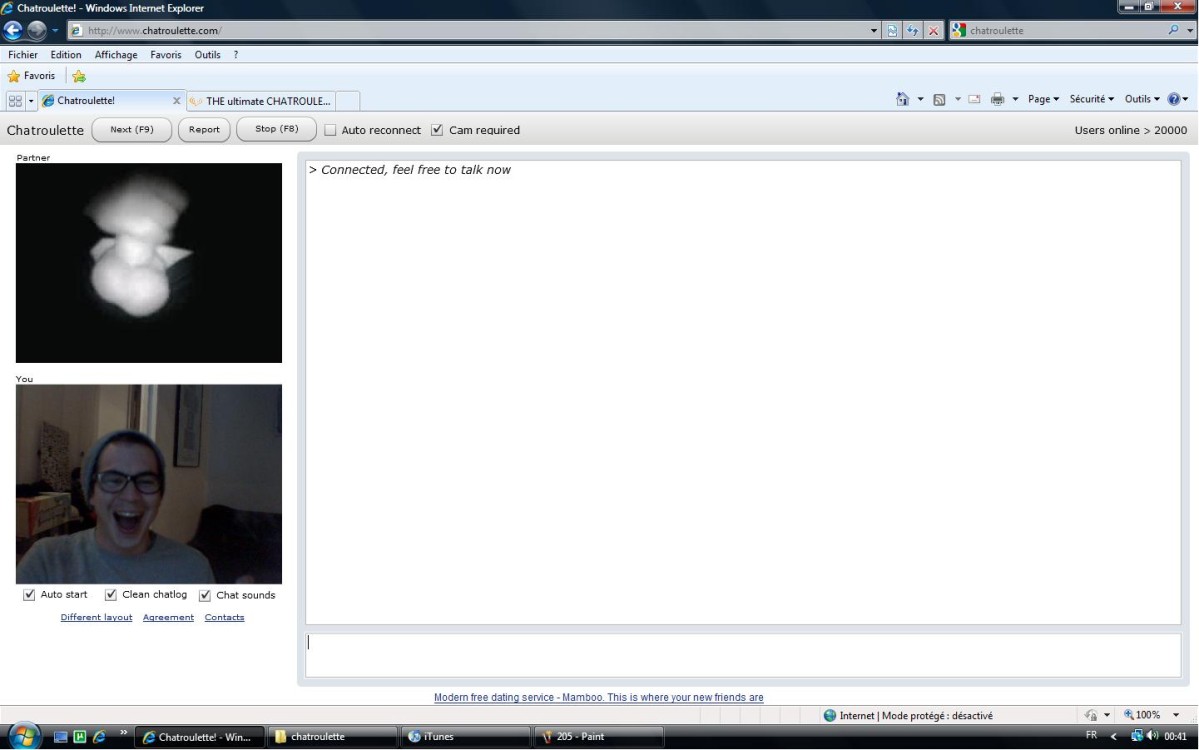Open the Affichage menu
The image size is (1199, 750).
tap(116, 55)
